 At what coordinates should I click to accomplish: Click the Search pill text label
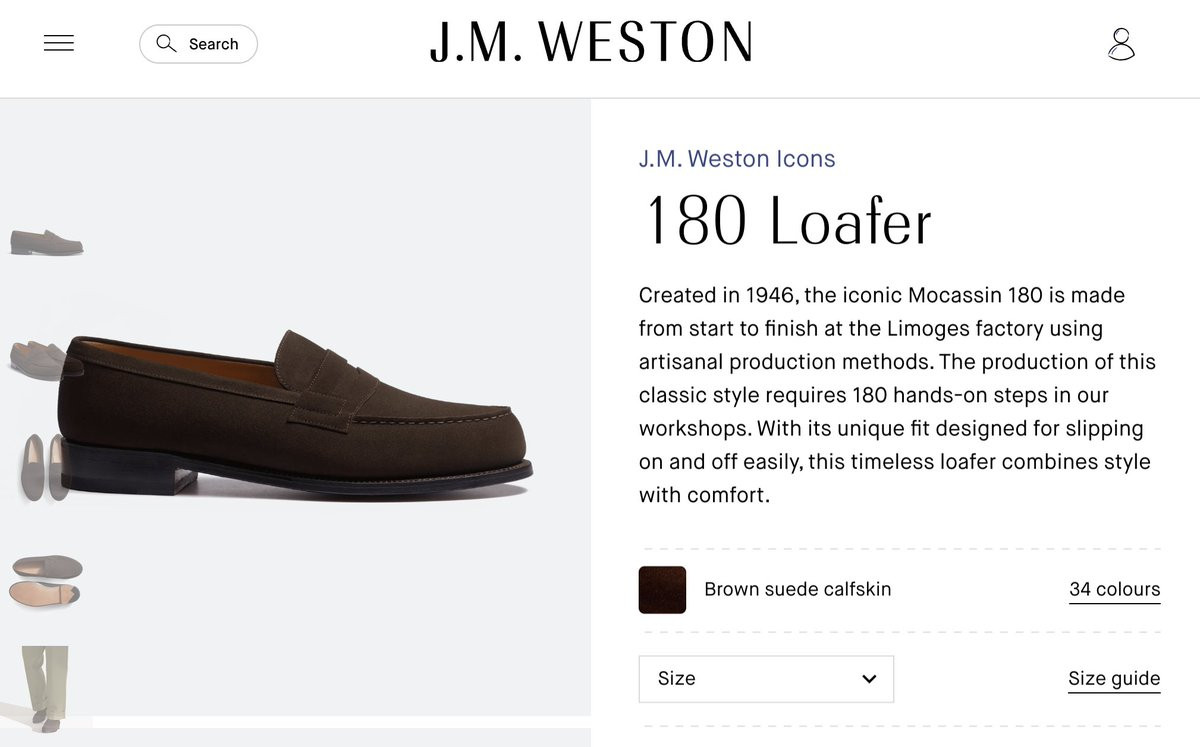(x=213, y=44)
